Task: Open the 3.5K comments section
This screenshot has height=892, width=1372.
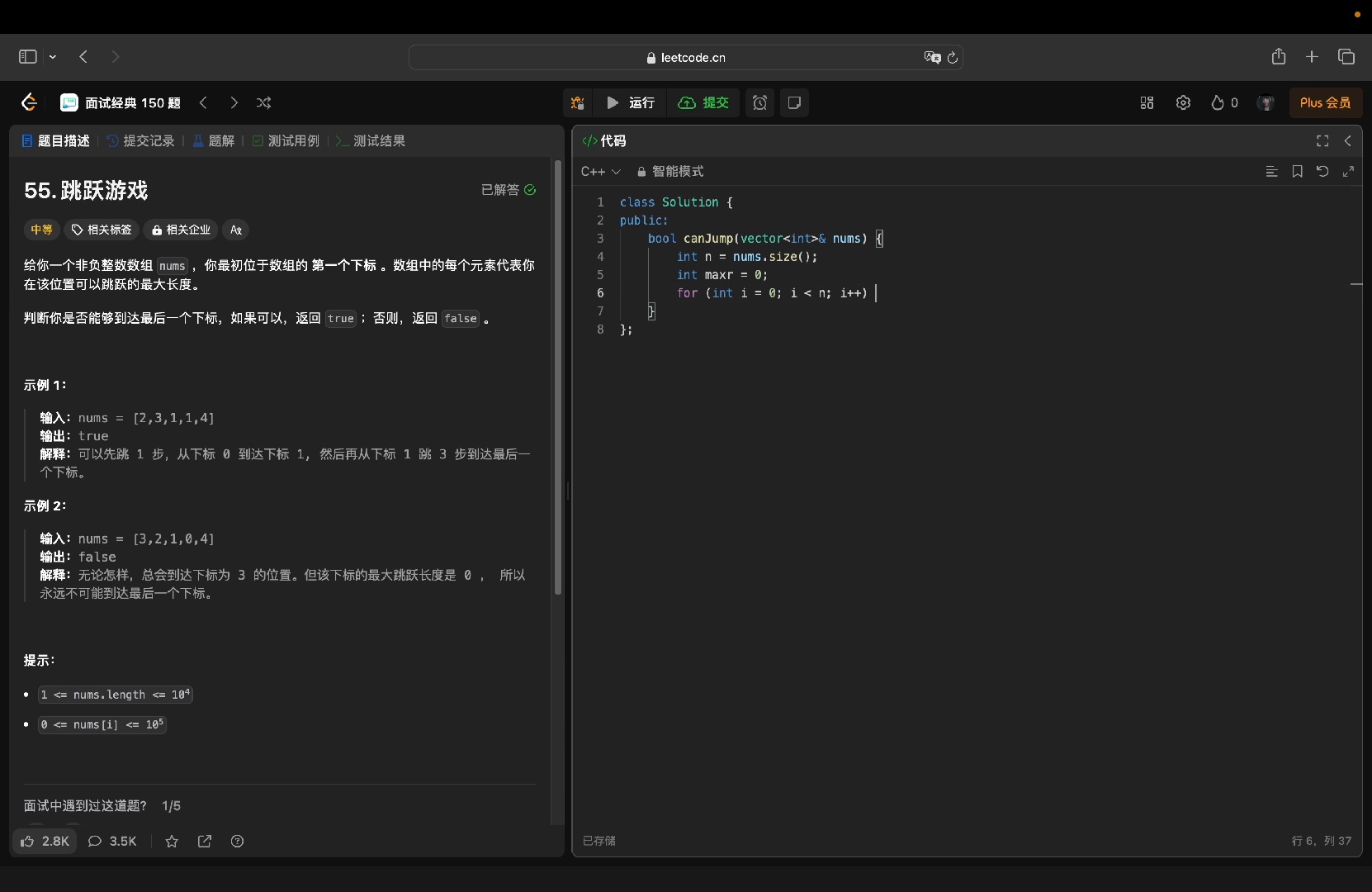Action: (x=112, y=842)
